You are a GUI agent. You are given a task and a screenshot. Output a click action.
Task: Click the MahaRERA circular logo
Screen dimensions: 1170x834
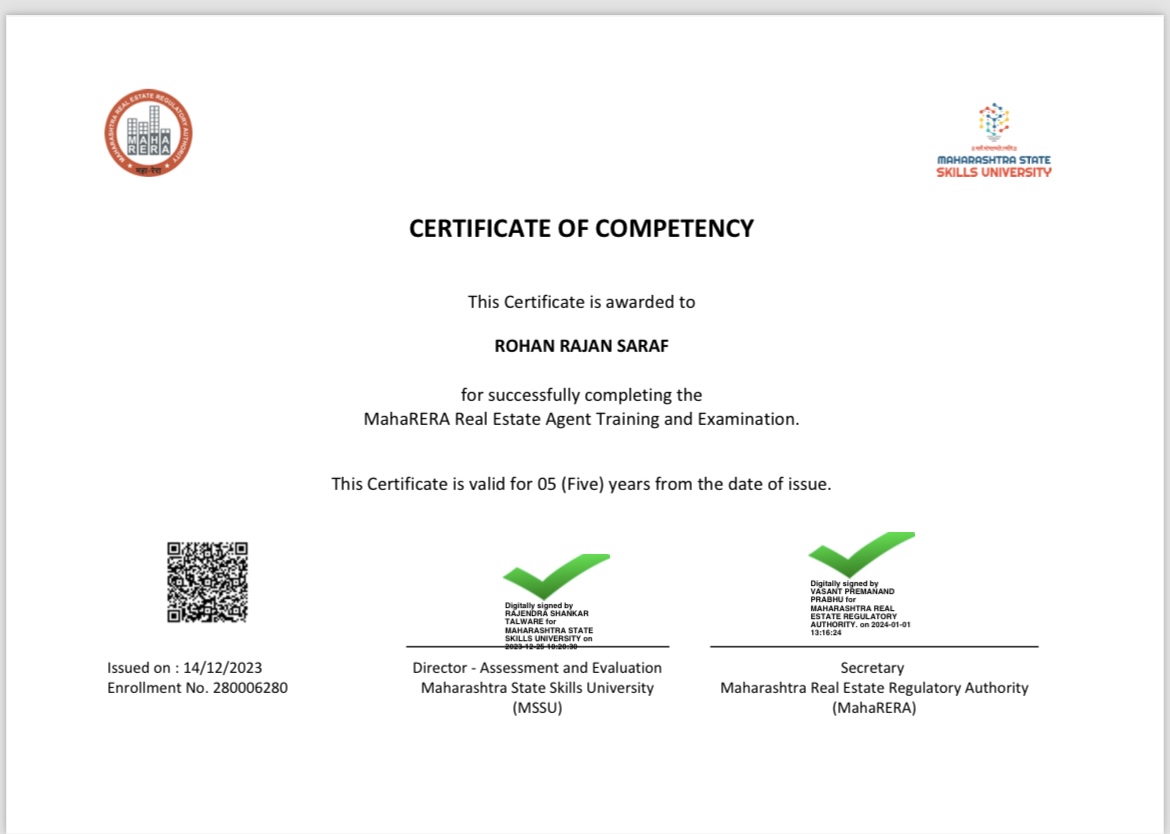tap(148, 133)
